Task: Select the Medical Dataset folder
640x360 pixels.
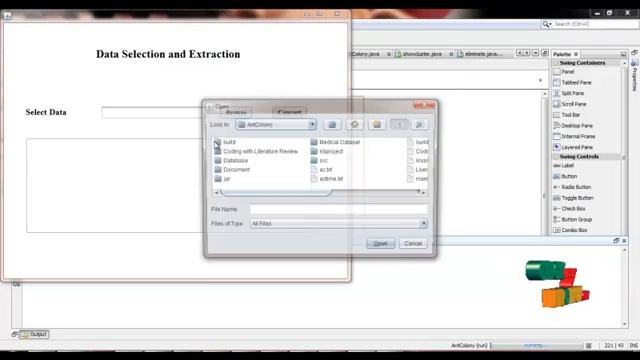Action: tap(336, 142)
